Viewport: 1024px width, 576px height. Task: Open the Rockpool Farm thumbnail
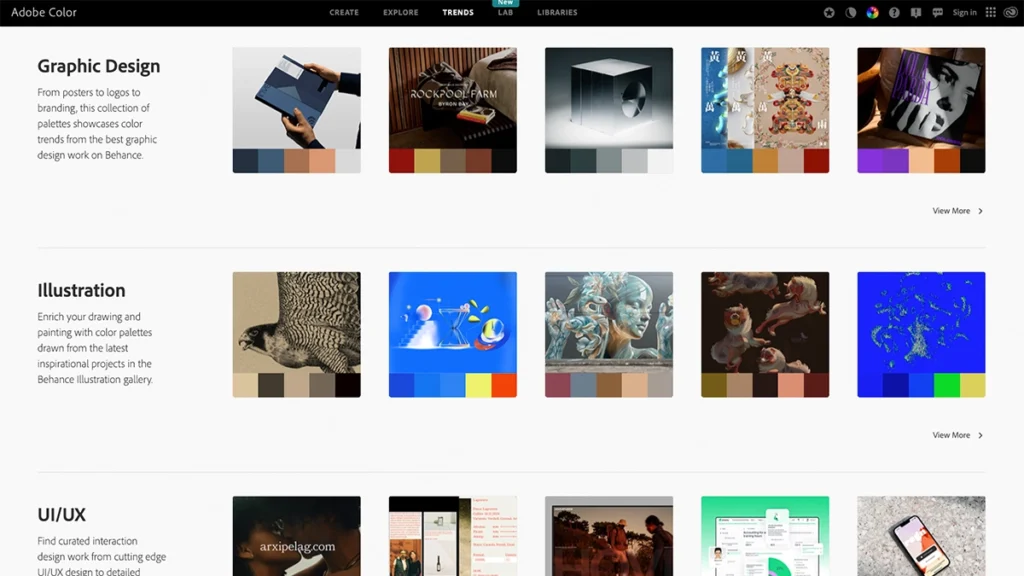point(453,98)
